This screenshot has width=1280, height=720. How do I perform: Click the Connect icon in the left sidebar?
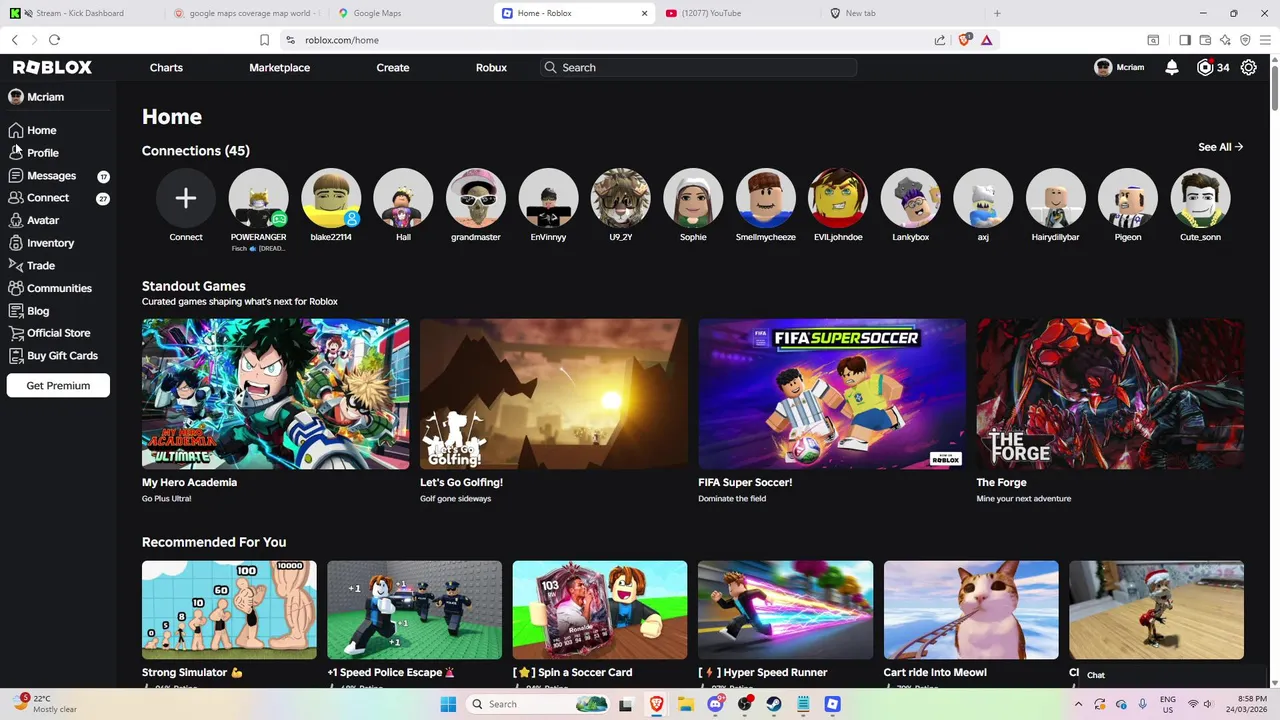point(16,198)
